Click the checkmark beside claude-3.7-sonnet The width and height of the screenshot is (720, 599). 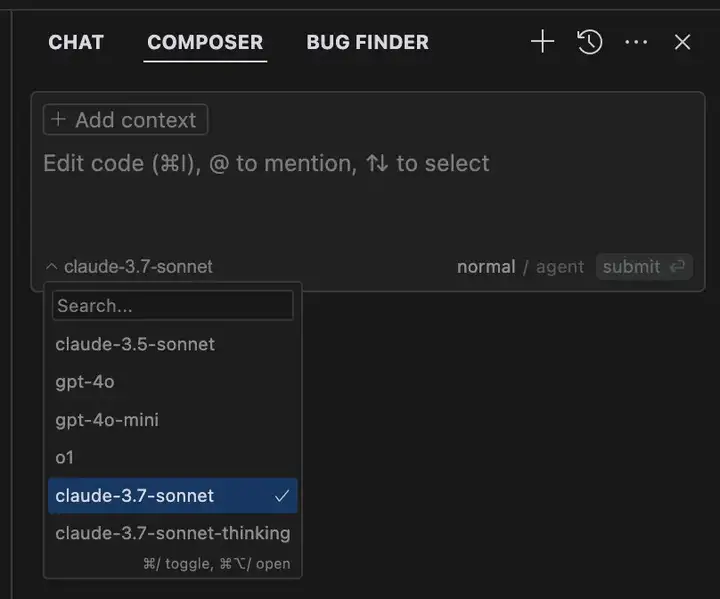[x=282, y=496]
